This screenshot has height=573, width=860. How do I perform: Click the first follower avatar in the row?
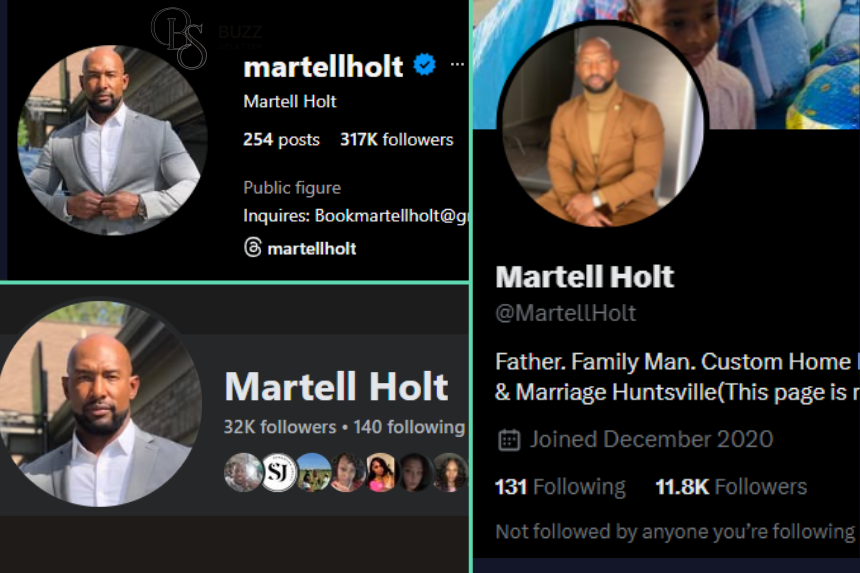click(x=243, y=472)
